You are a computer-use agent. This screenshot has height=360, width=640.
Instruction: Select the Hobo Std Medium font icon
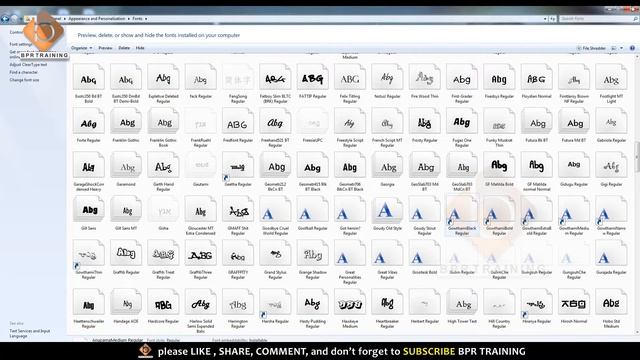click(x=611, y=303)
